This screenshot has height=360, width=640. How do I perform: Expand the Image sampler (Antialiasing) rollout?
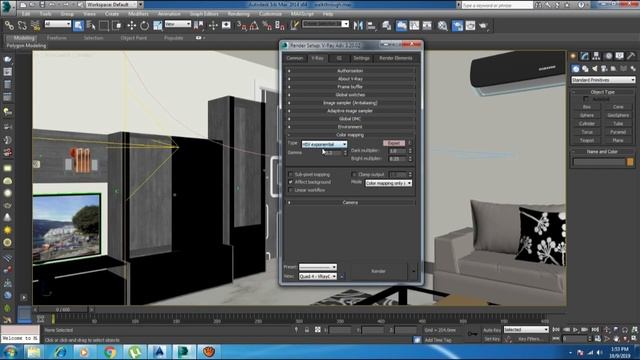(x=350, y=103)
